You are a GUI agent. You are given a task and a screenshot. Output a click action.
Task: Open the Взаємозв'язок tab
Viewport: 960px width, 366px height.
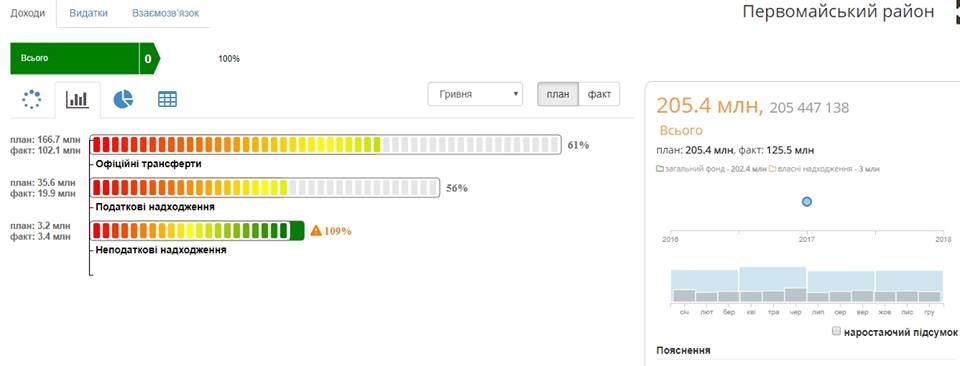pyautogui.click(x=165, y=13)
